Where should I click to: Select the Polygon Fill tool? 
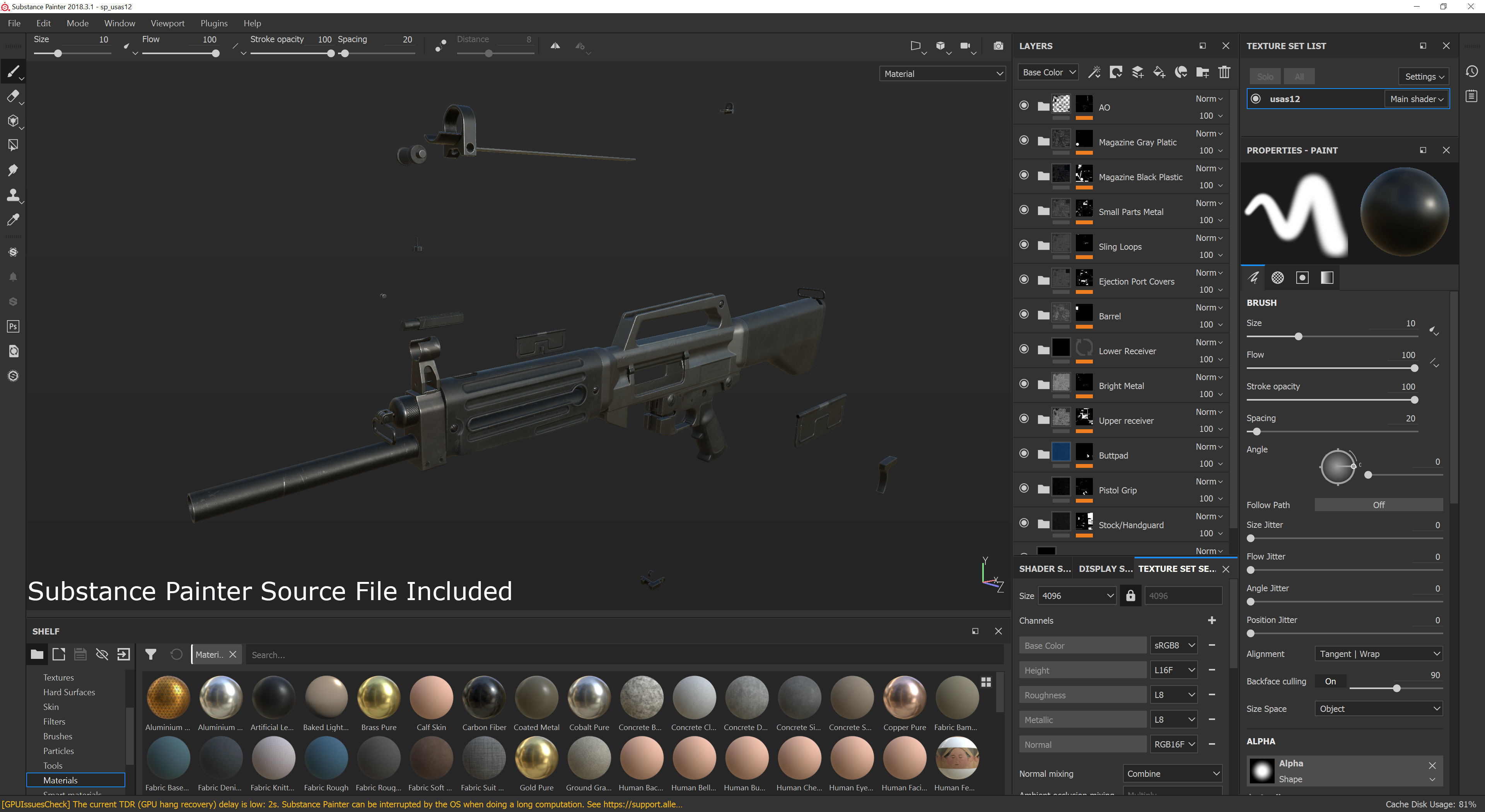pyautogui.click(x=13, y=145)
